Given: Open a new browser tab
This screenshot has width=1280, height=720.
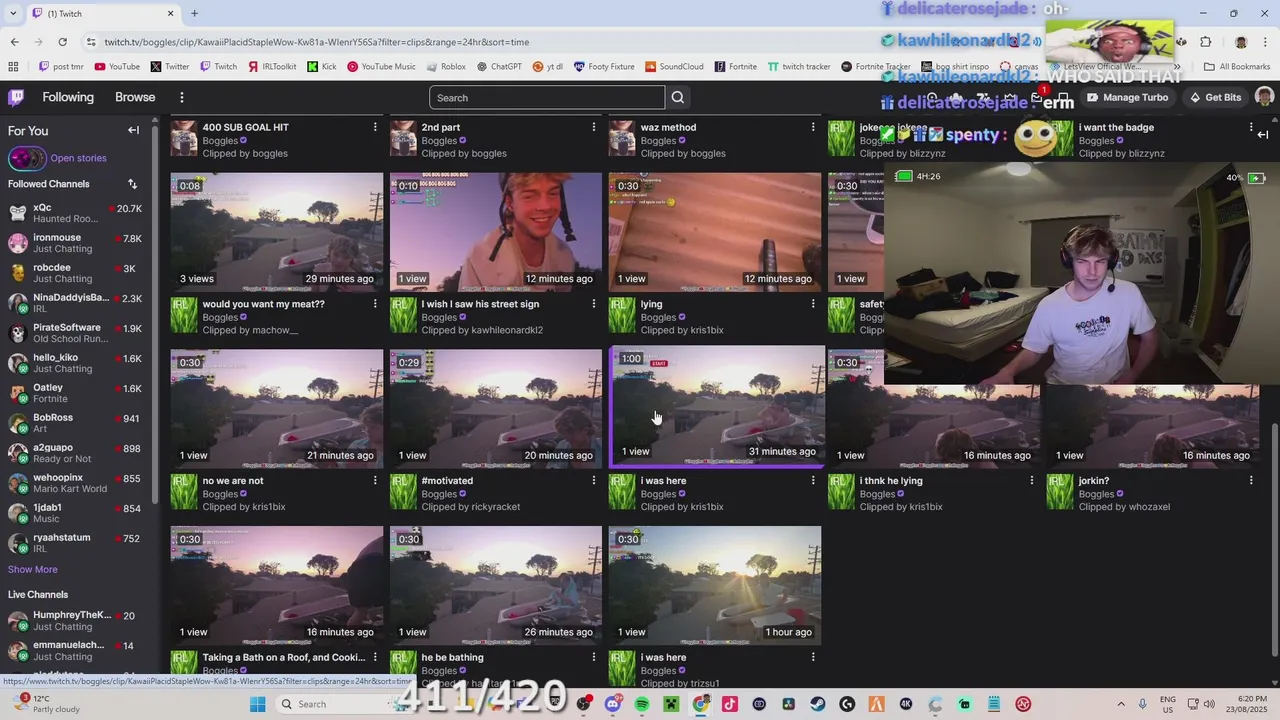Looking at the screenshot, I should [x=194, y=13].
